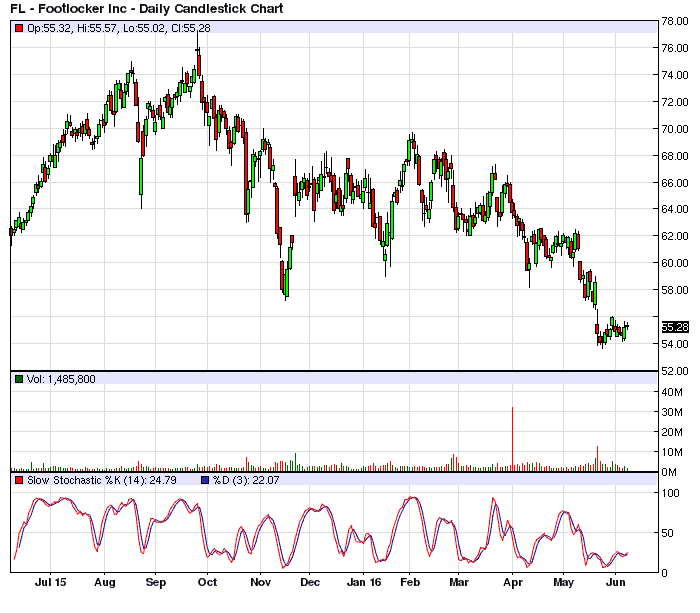Viewport: 700px width, 613px height.
Task: Click the green Vol legend square
Action: [x=18, y=379]
